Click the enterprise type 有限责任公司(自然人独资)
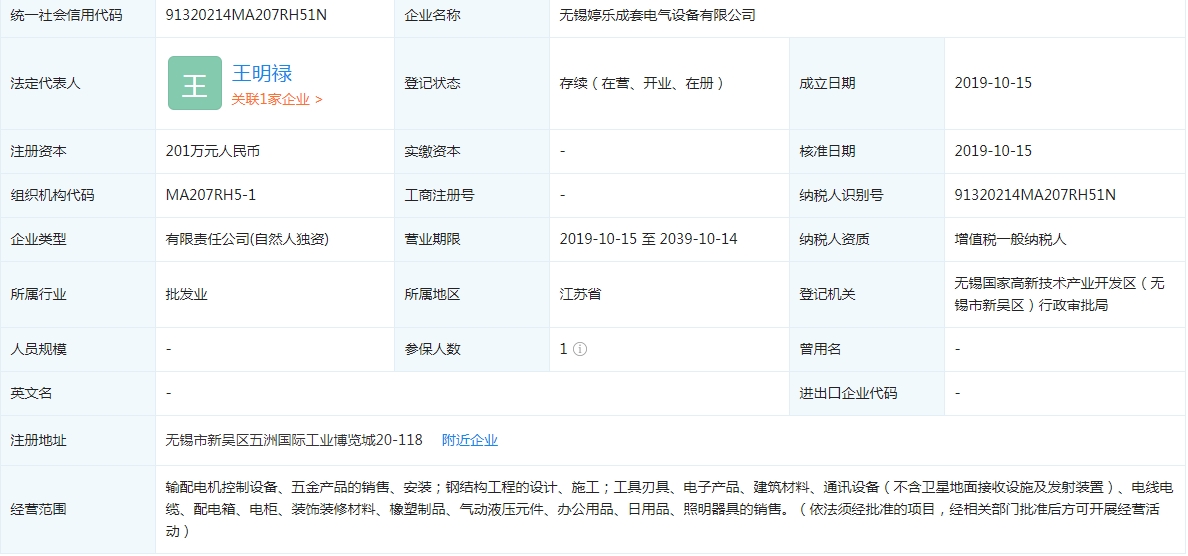 [247, 239]
